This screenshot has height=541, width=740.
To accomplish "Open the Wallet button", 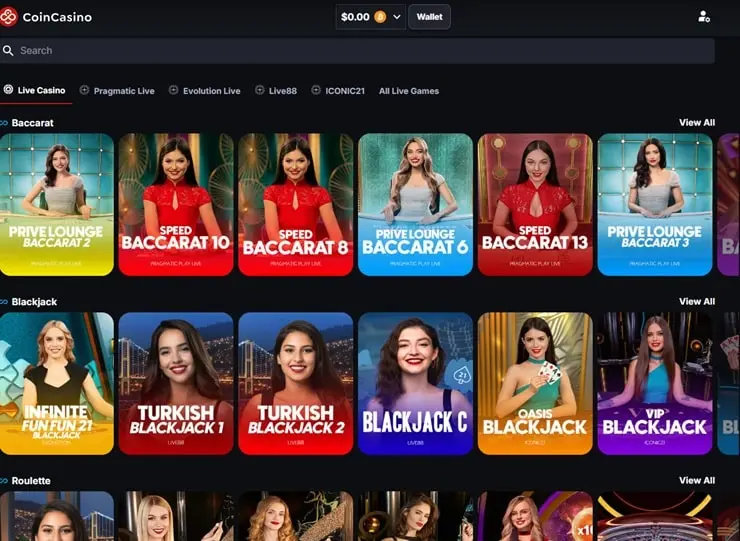I will pos(429,17).
